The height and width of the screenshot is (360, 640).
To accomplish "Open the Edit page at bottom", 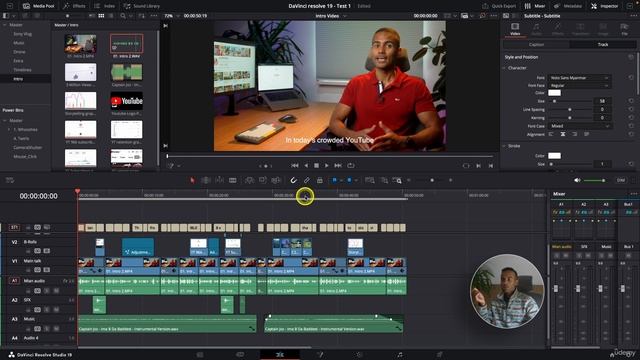I will coord(280,354).
